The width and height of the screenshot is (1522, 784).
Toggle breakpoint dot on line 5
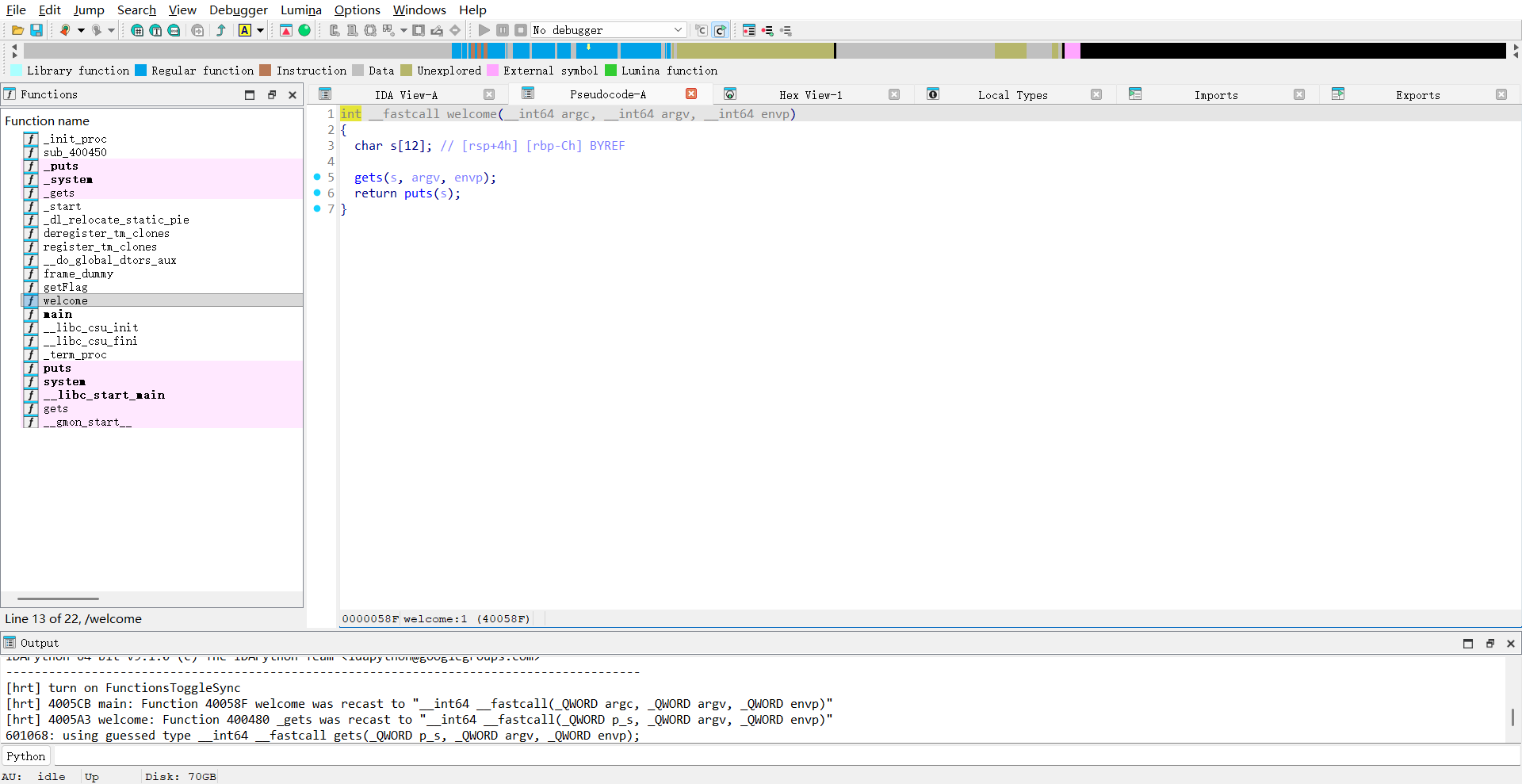point(317,177)
